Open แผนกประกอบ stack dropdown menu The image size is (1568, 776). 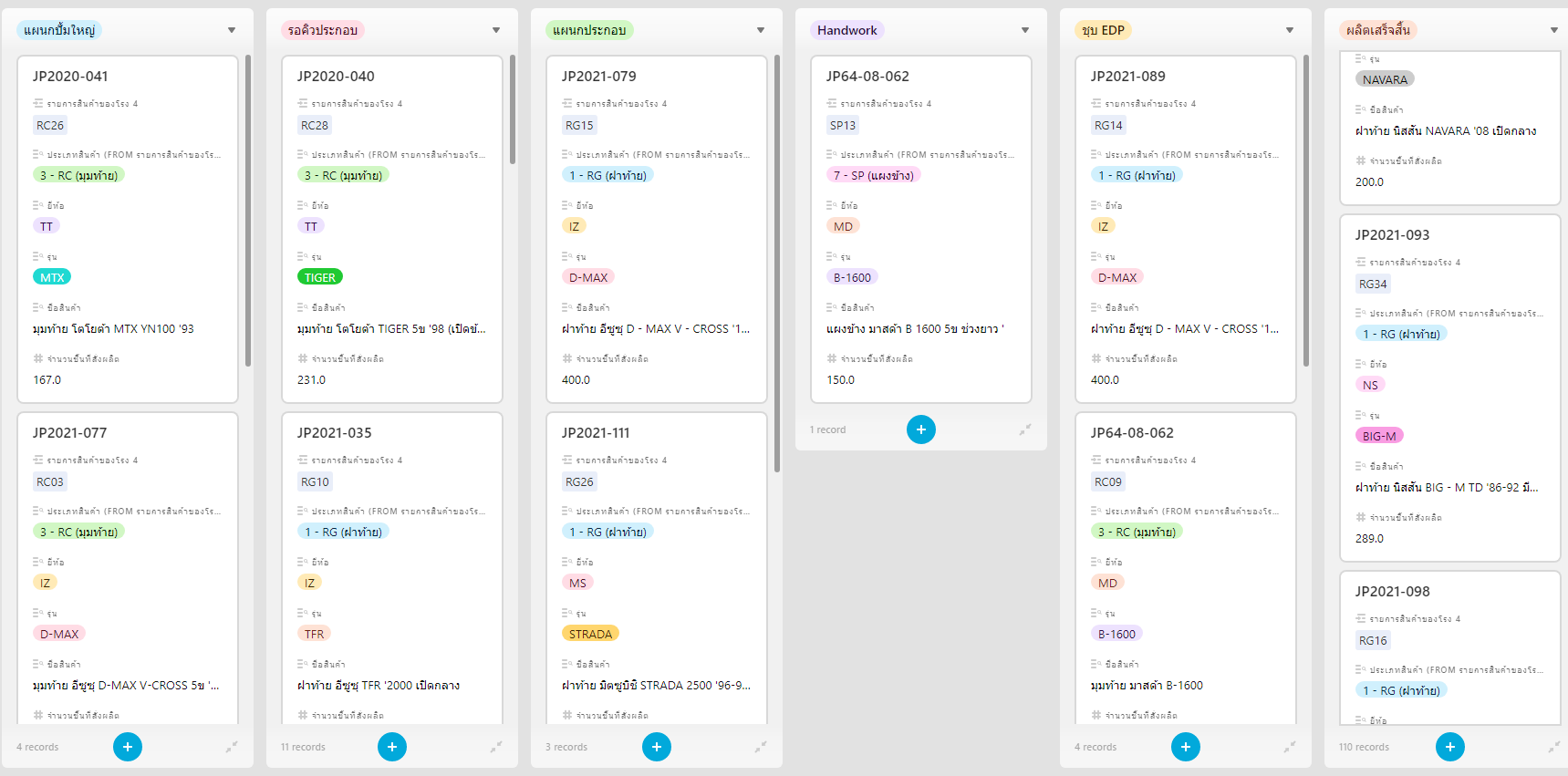(x=761, y=30)
